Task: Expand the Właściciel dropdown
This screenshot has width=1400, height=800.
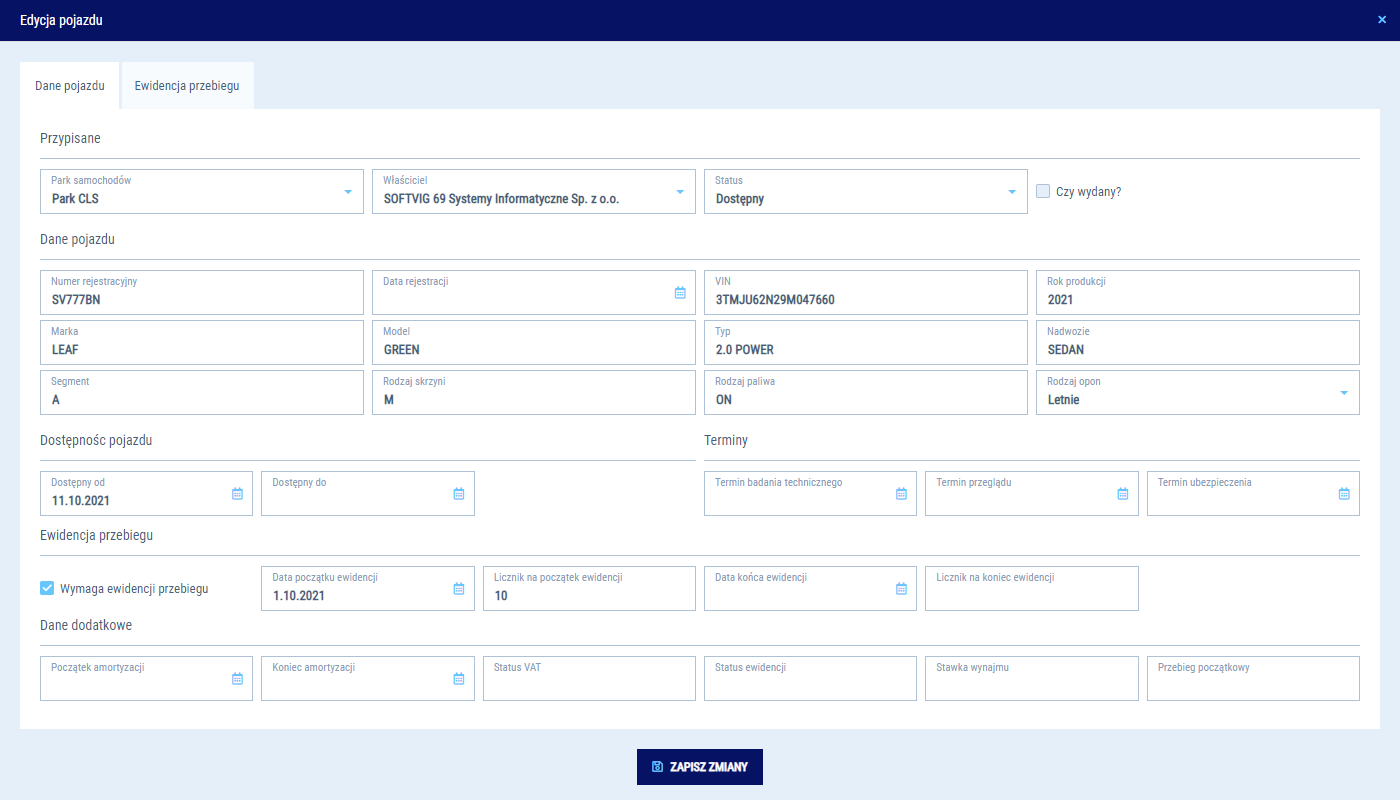Action: pyautogui.click(x=680, y=192)
